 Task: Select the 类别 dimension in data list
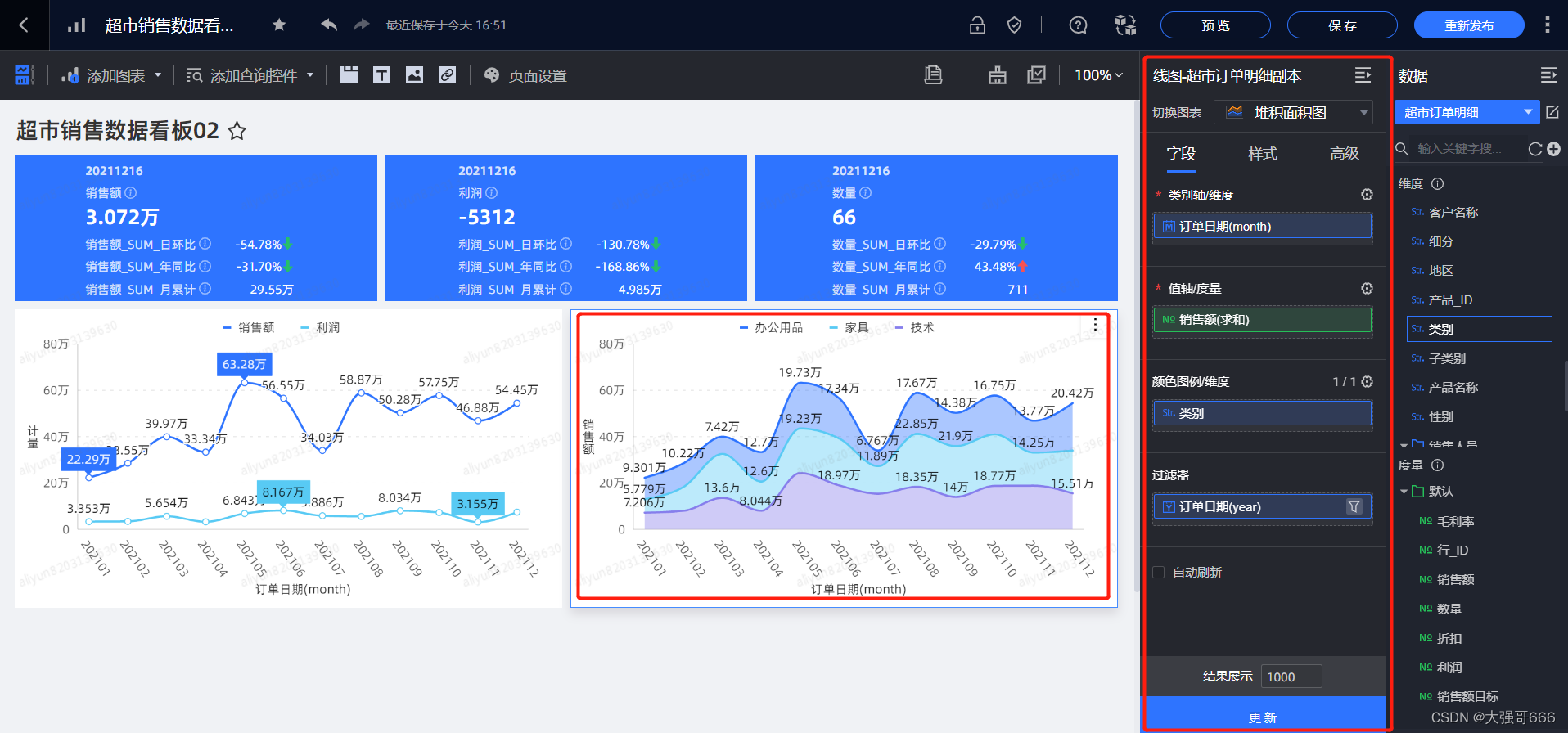pos(1480,329)
